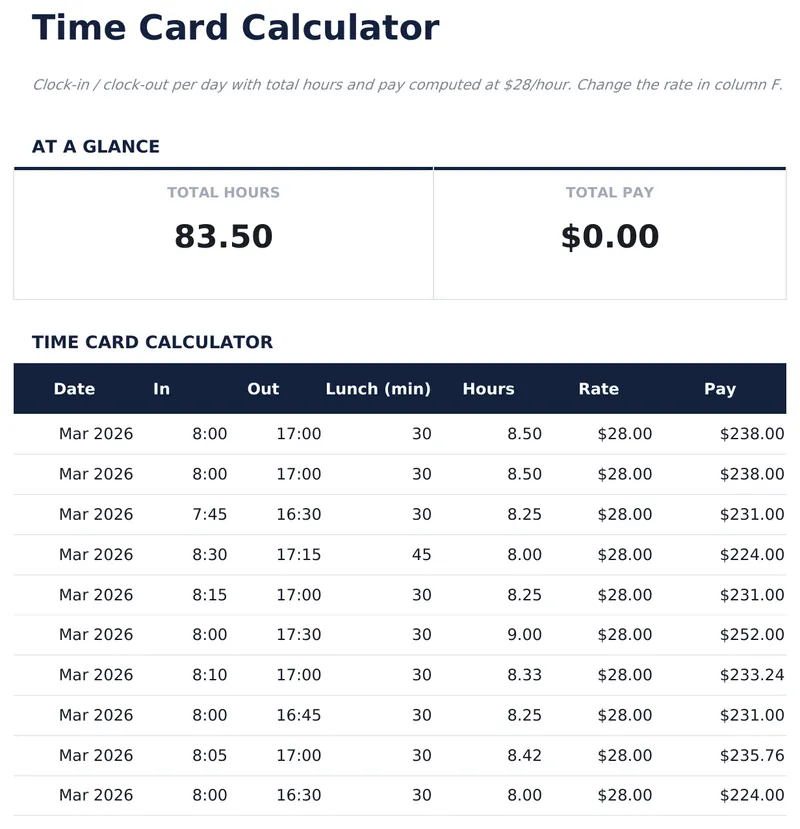Image resolution: width=800 pixels, height=829 pixels.
Task: Click the Hours column header
Action: click(488, 389)
